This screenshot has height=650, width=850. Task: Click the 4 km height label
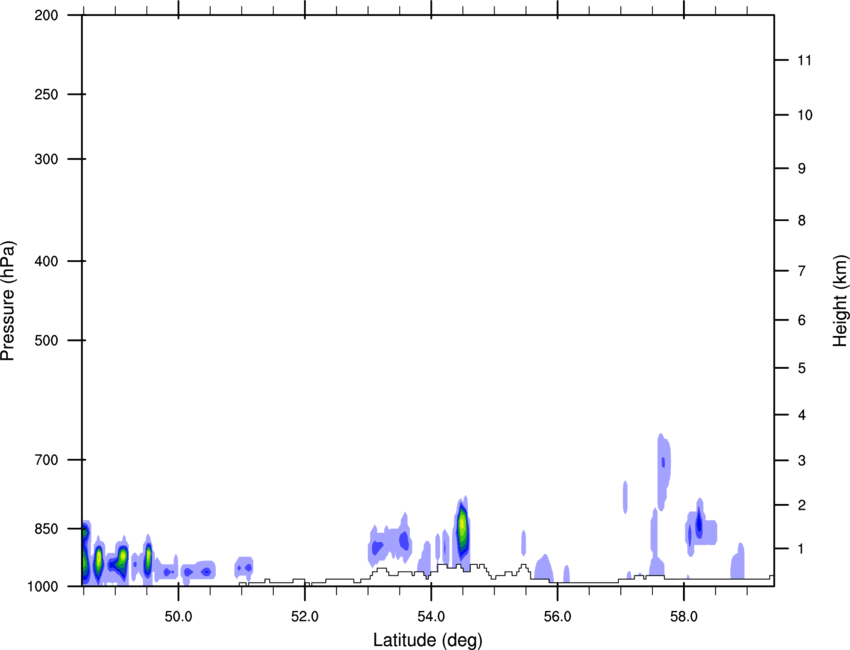pyautogui.click(x=802, y=415)
